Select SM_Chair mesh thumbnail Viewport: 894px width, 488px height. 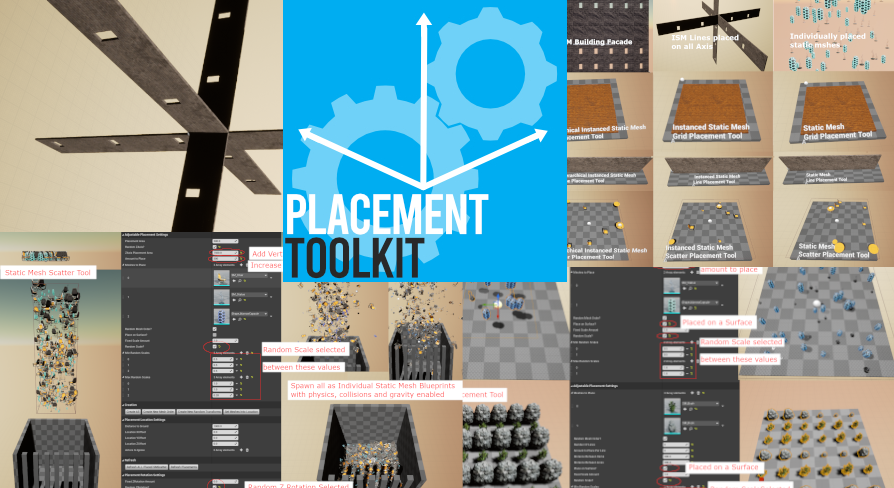[x=222, y=278]
